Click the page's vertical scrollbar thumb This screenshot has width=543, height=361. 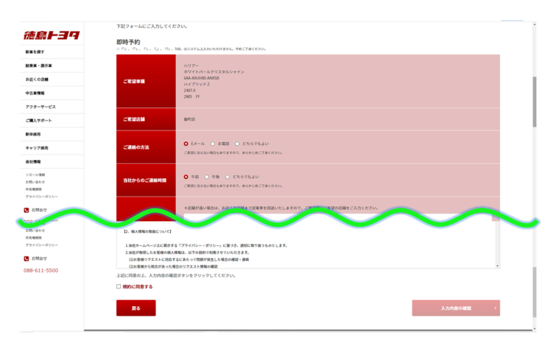point(534,102)
